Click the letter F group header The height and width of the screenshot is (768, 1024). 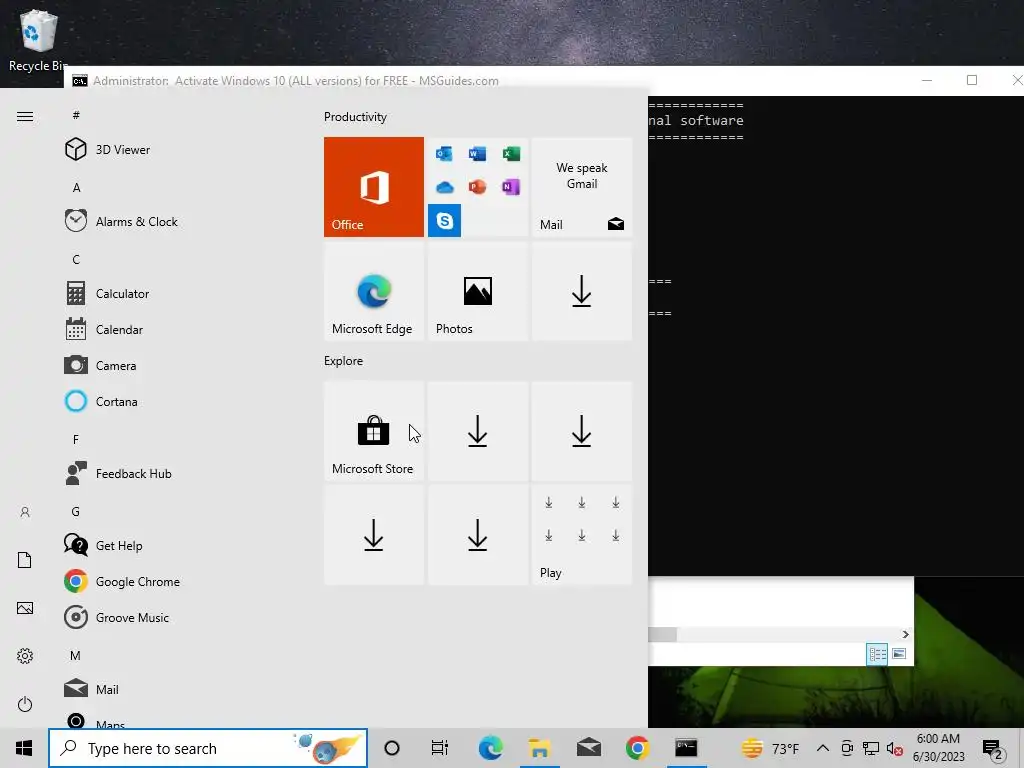pos(76,440)
